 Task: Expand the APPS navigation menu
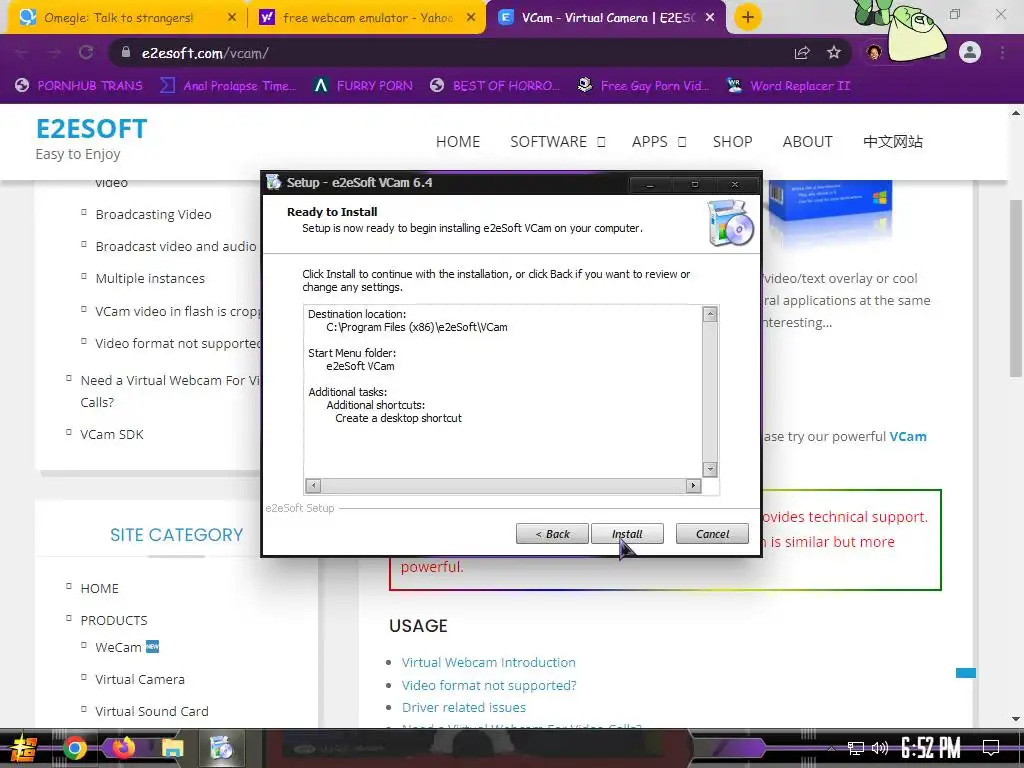(x=659, y=142)
